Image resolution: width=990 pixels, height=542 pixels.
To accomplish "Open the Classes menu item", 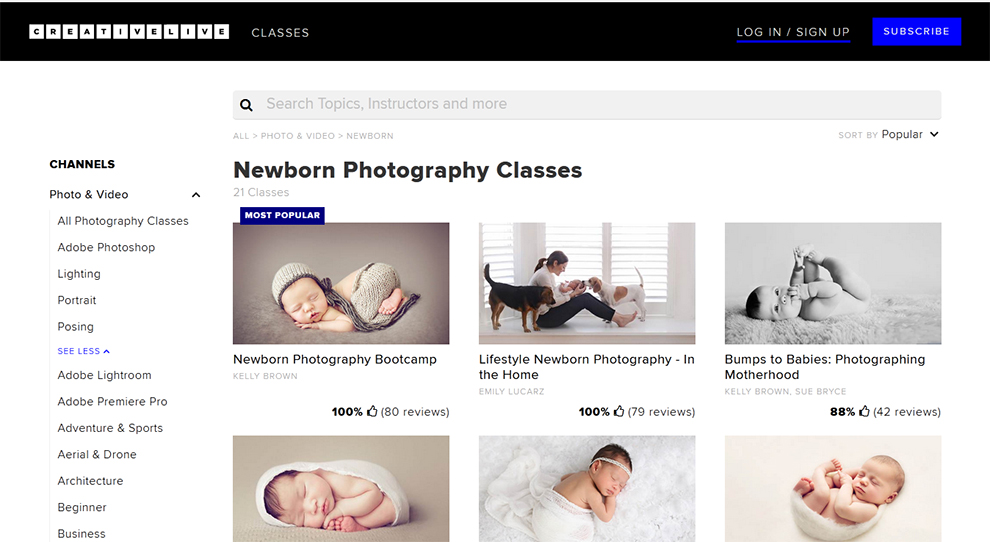I will pyautogui.click(x=280, y=32).
